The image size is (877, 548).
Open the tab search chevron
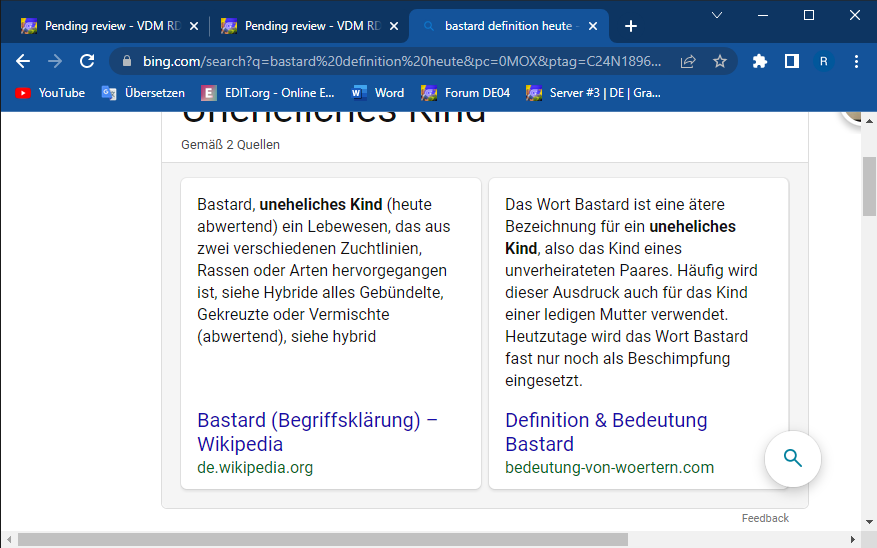[716, 15]
